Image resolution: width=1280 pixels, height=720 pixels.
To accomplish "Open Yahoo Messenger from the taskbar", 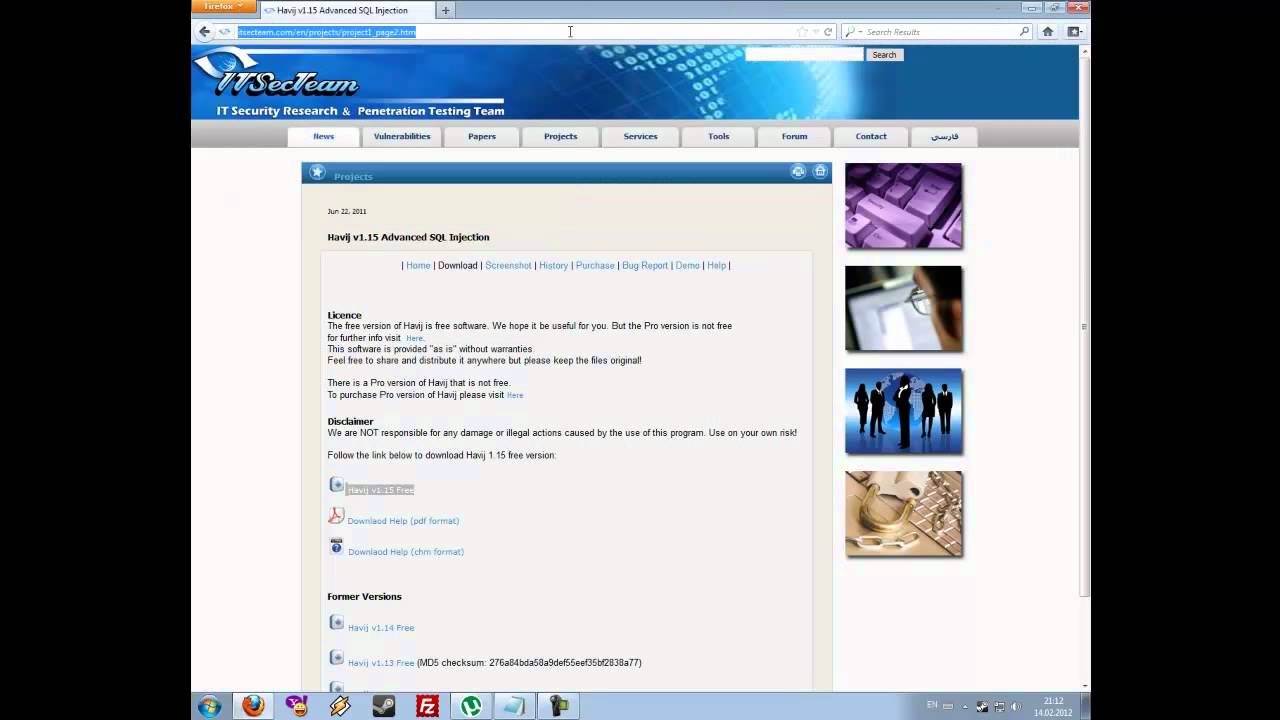I will click(x=297, y=706).
